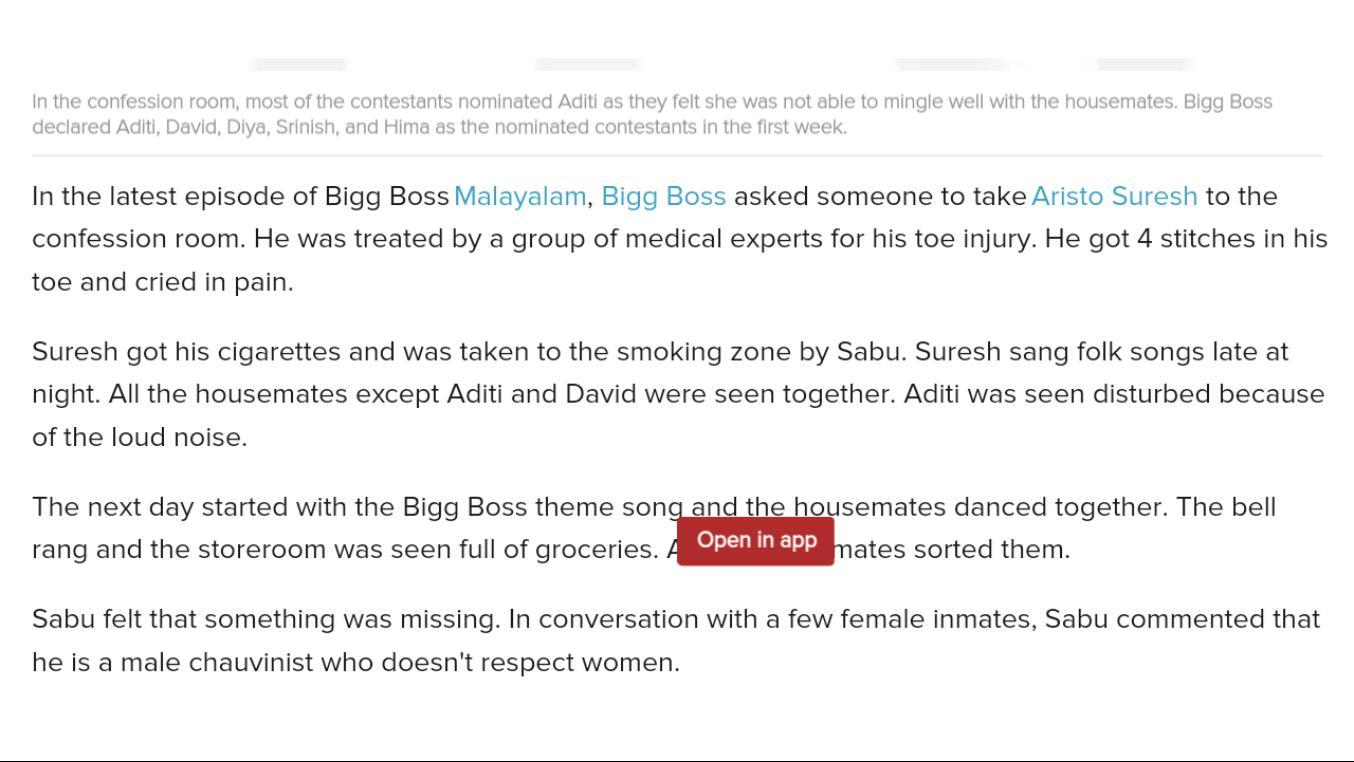Screen dimensions: 1354x762
Task: Click the red Open in app button
Action: pyautogui.click(x=755, y=541)
